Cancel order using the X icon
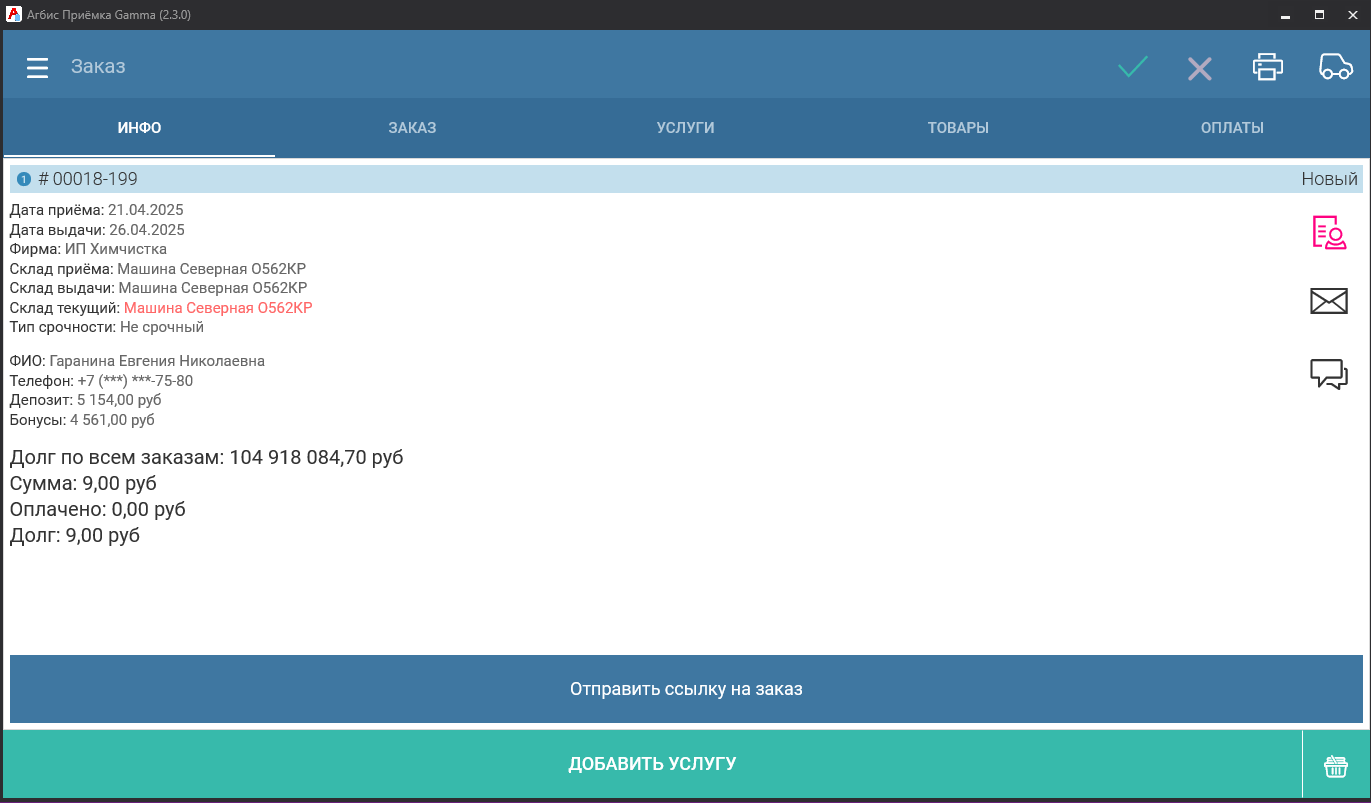 click(1199, 69)
